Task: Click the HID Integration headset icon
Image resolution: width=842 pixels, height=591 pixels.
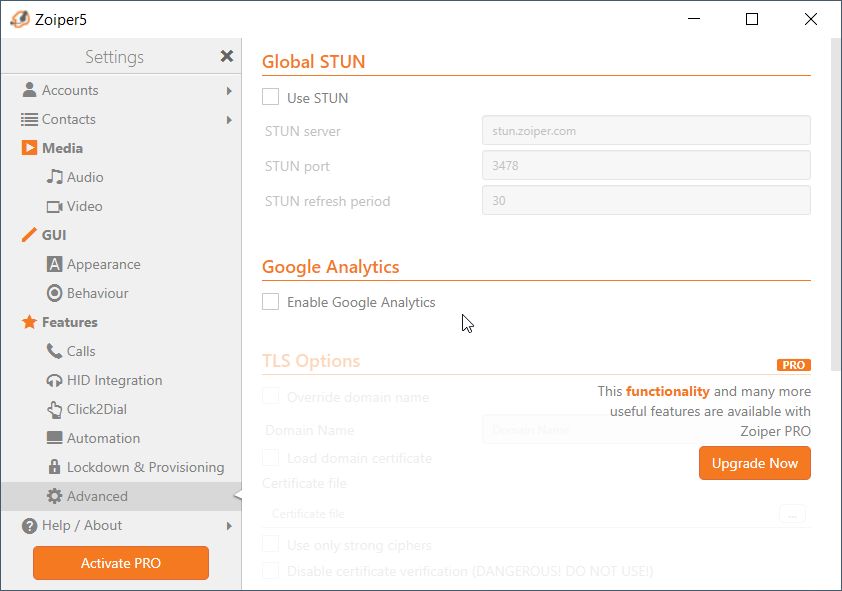Action: (54, 381)
